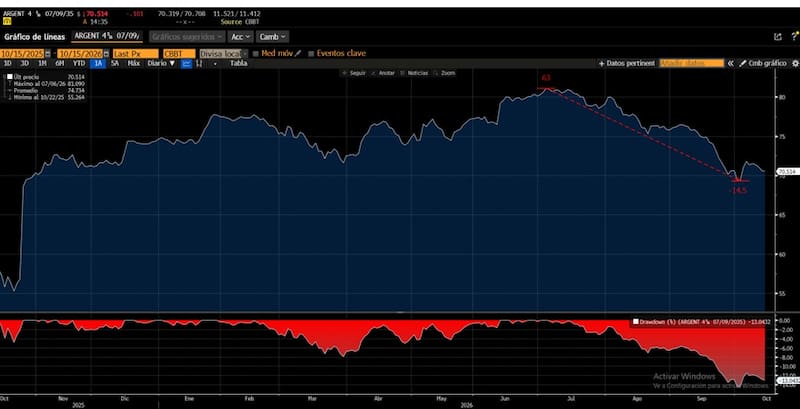The image size is (800, 409).
Task: Click the Datos pertinent button
Action: pyautogui.click(x=626, y=63)
